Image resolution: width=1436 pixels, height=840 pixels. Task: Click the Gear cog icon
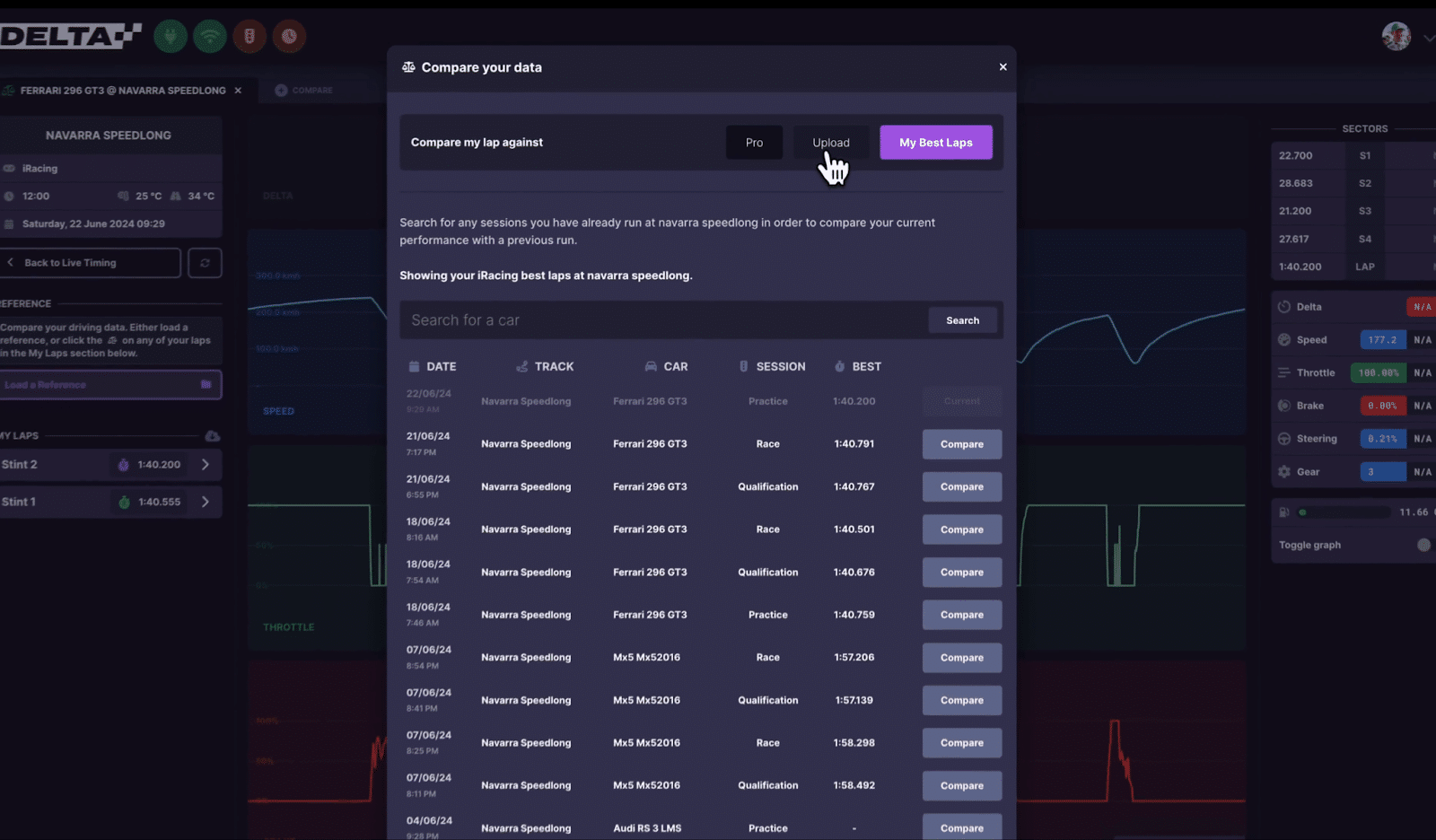[1284, 472]
